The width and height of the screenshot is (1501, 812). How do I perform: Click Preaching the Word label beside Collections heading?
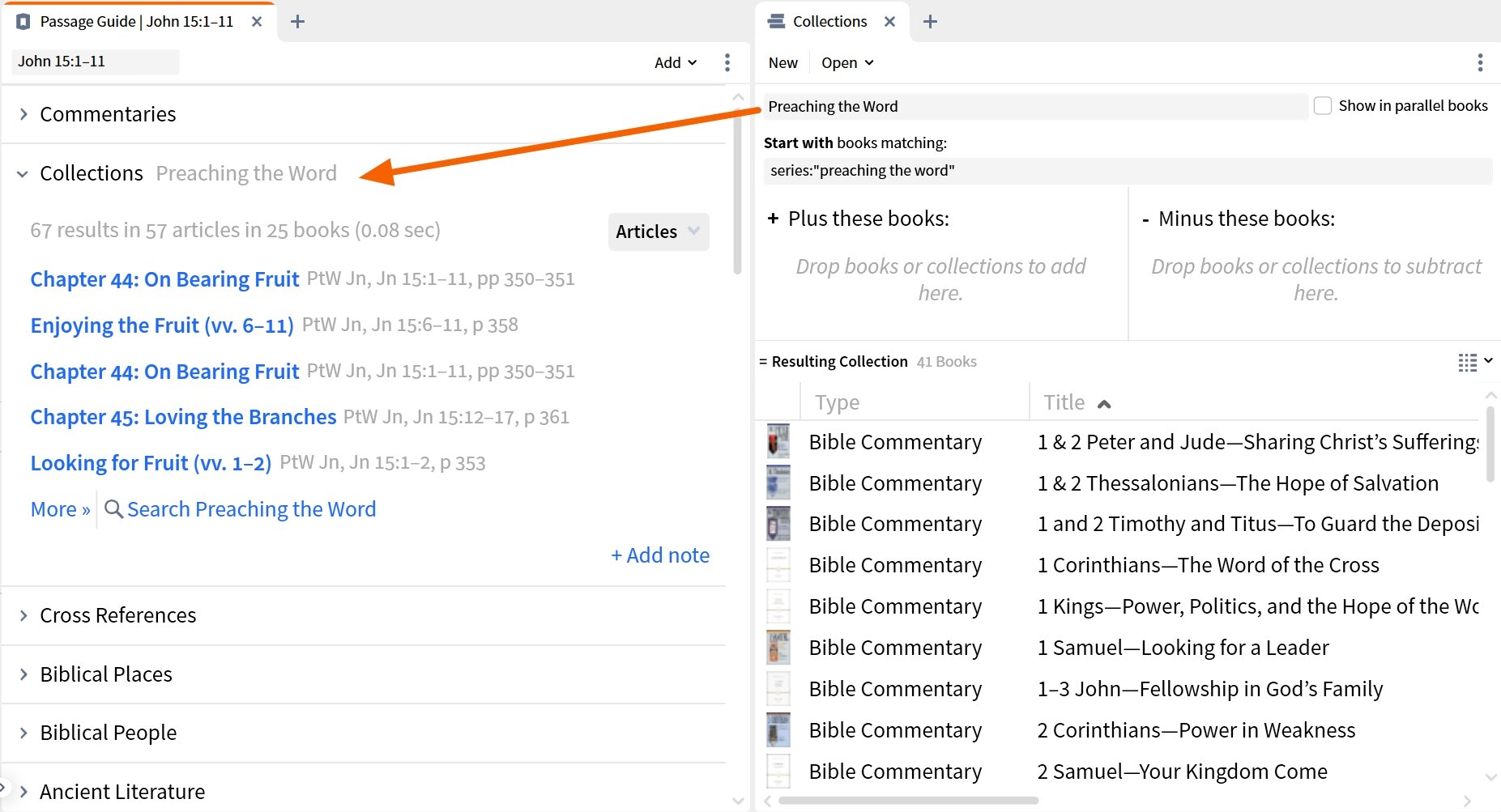246,173
